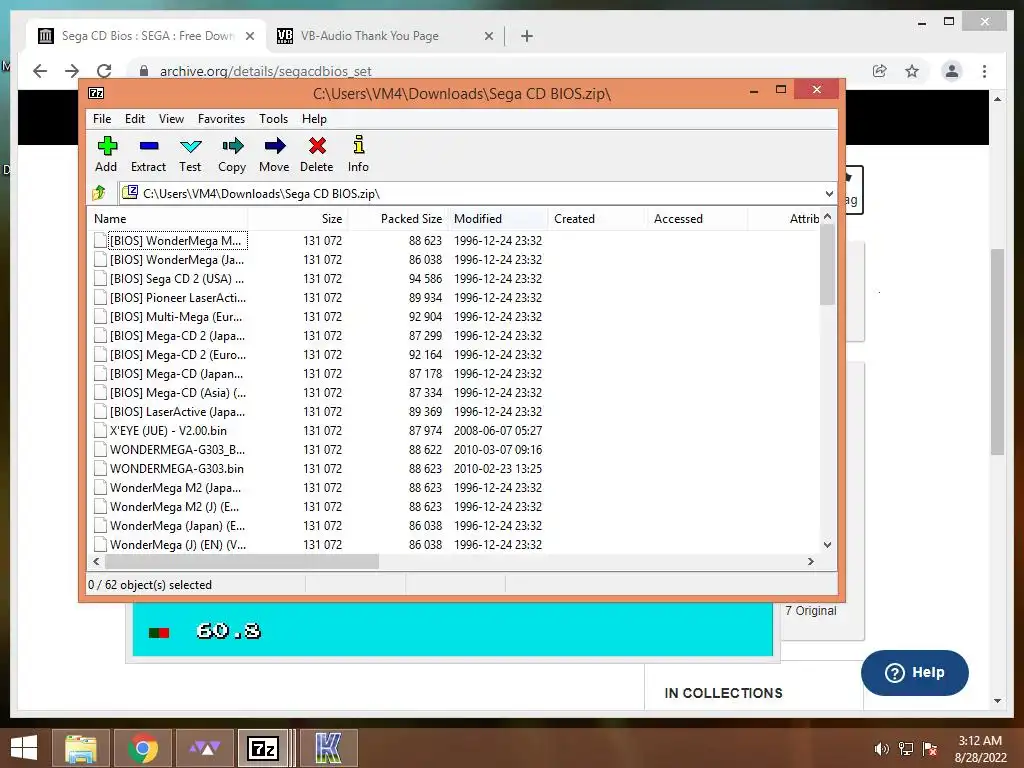Click the Copy toolbar icon
Screen dimensions: 1024x768
(232, 154)
